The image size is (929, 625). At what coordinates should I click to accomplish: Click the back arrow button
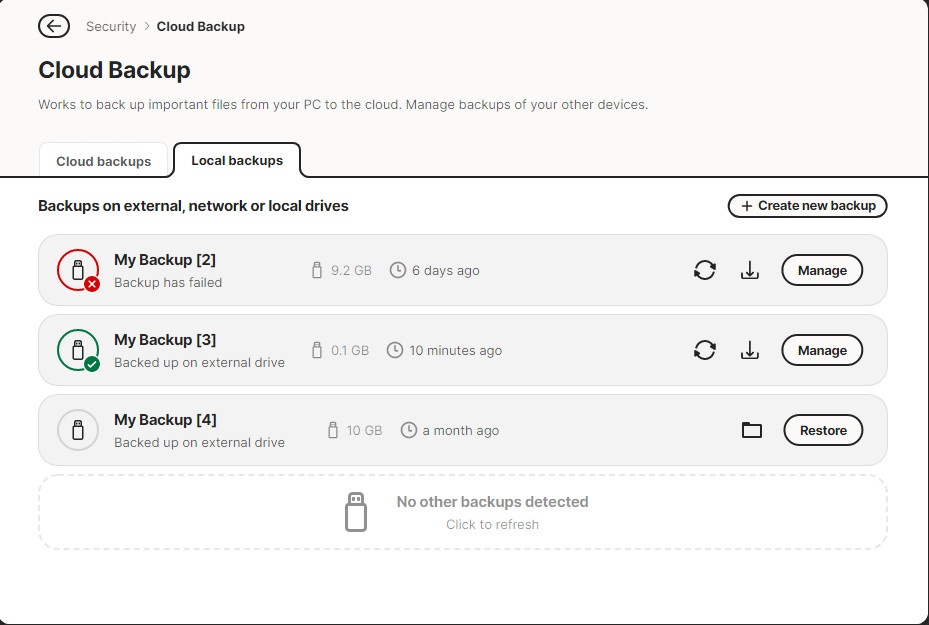(x=54, y=26)
